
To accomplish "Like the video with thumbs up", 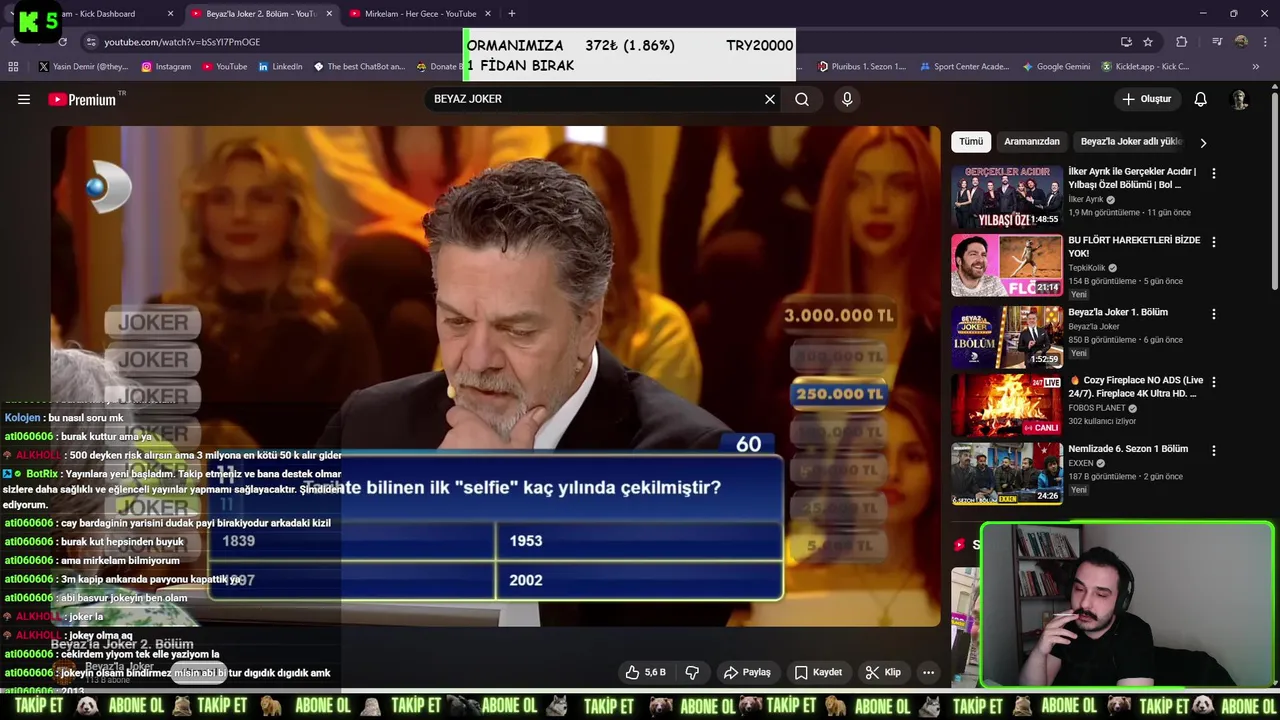I will click(645, 672).
